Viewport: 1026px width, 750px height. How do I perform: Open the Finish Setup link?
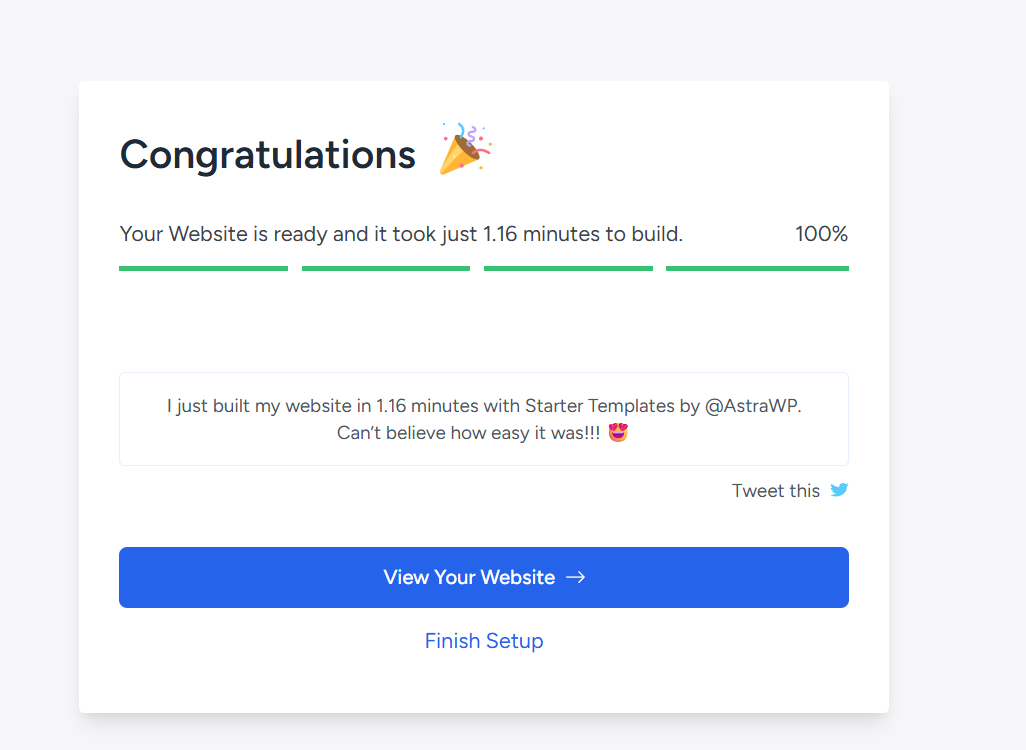[x=484, y=641]
